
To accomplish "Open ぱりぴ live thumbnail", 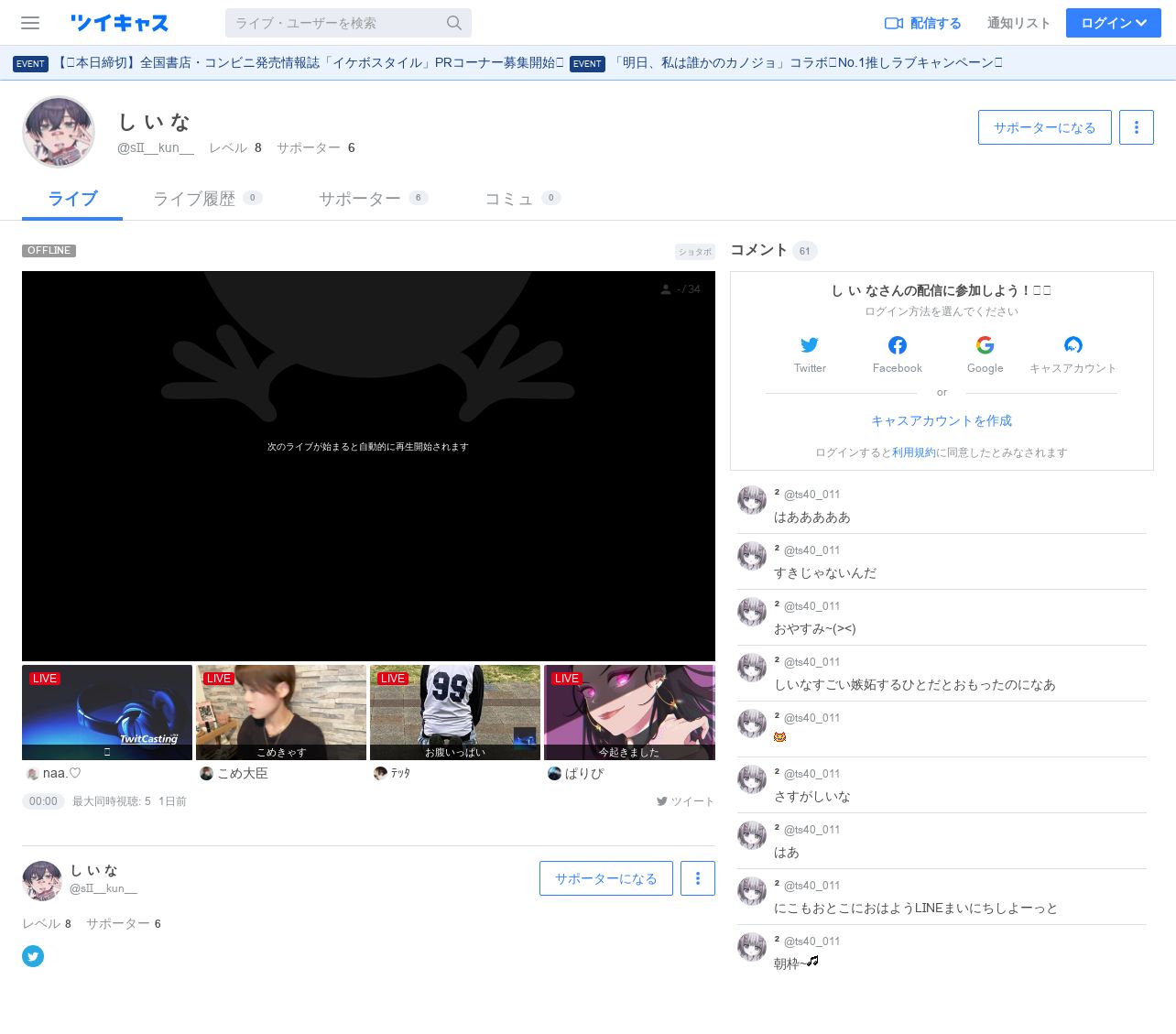I will (x=629, y=713).
